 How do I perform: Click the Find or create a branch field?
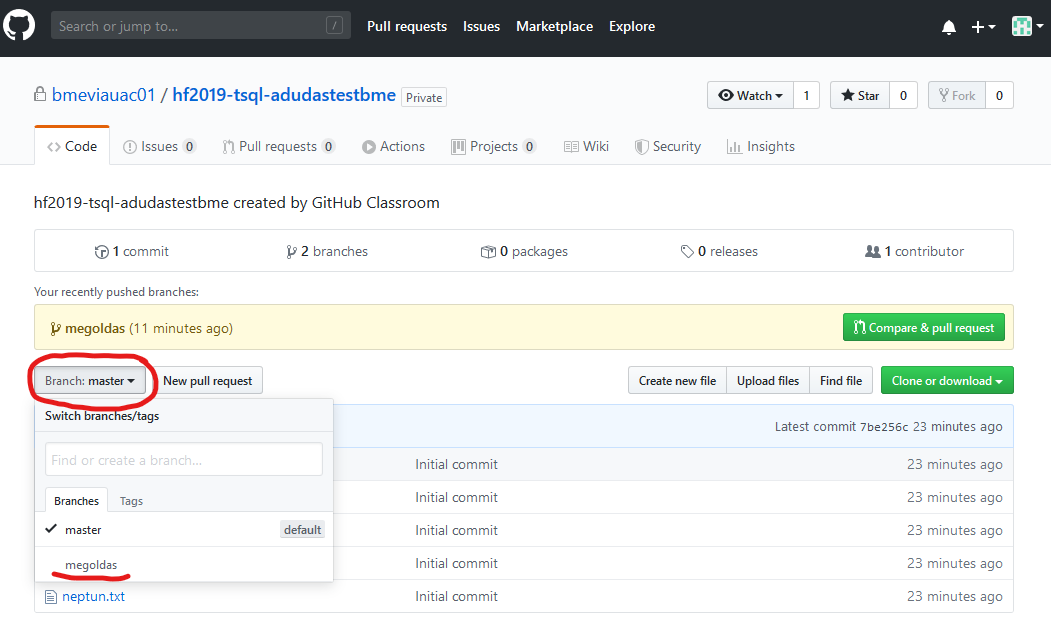tap(183, 459)
